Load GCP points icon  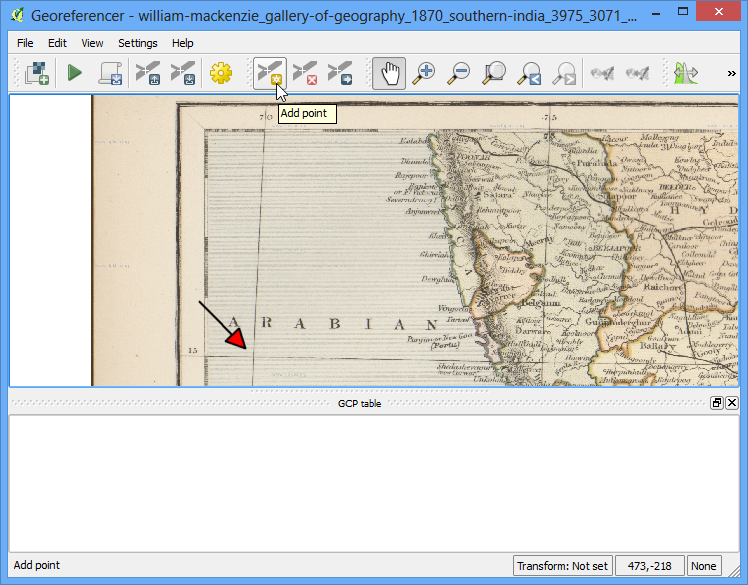tap(148, 73)
